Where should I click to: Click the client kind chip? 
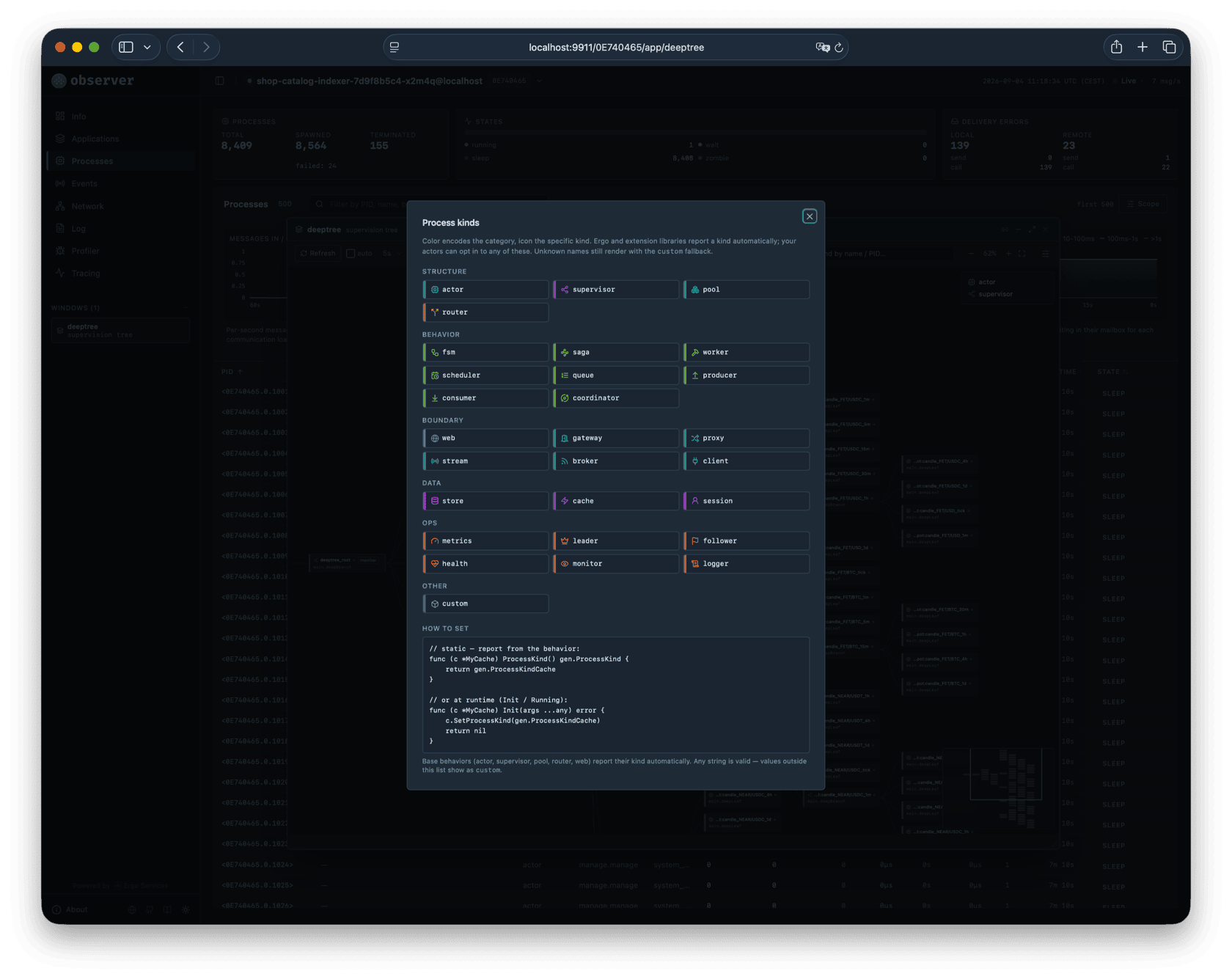point(747,461)
